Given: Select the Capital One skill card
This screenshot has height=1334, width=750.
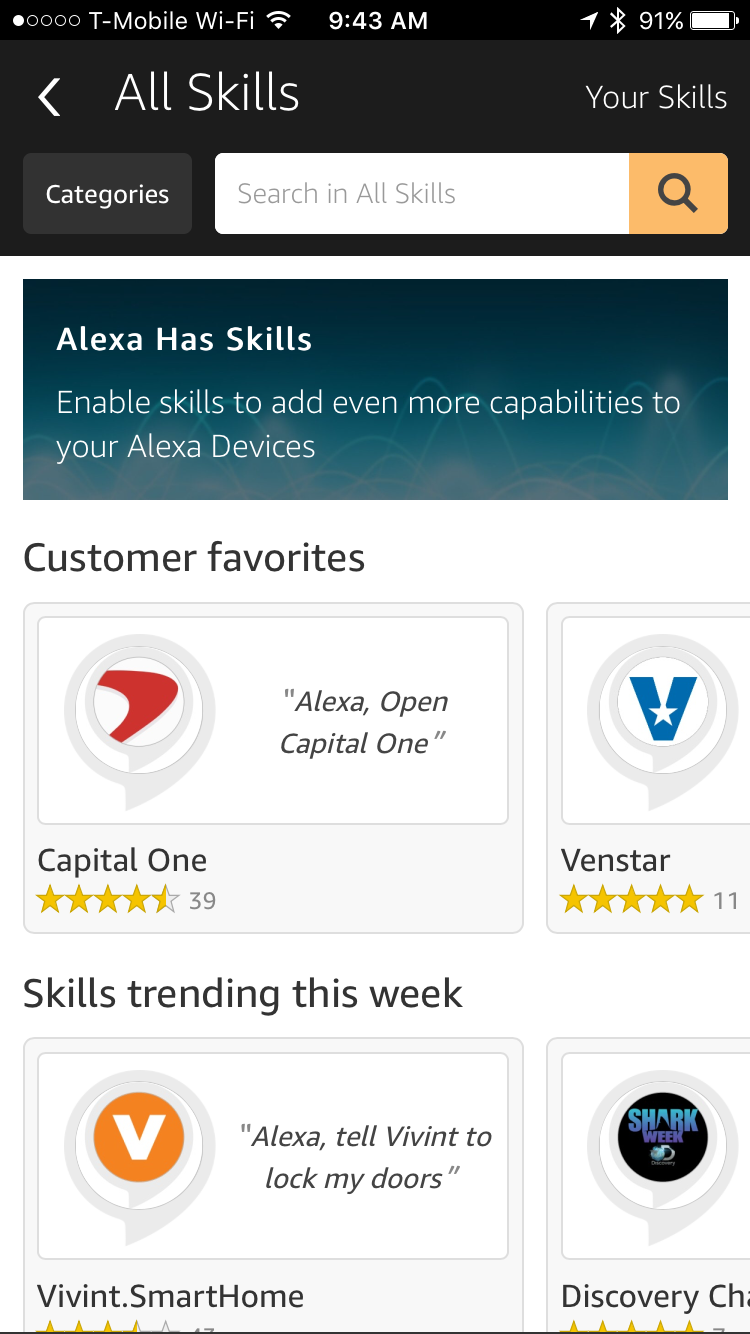Looking at the screenshot, I should 272,768.
